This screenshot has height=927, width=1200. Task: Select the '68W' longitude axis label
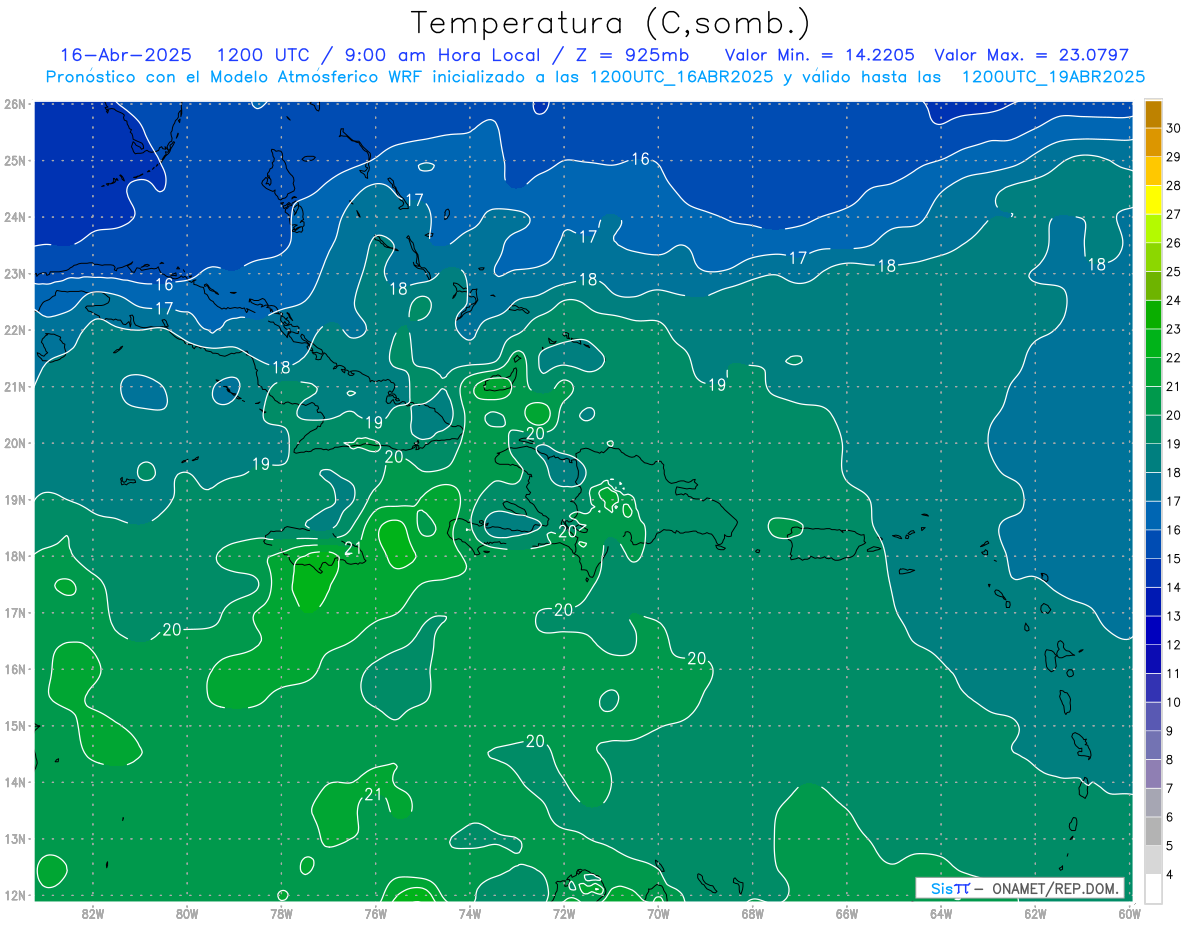click(x=753, y=912)
